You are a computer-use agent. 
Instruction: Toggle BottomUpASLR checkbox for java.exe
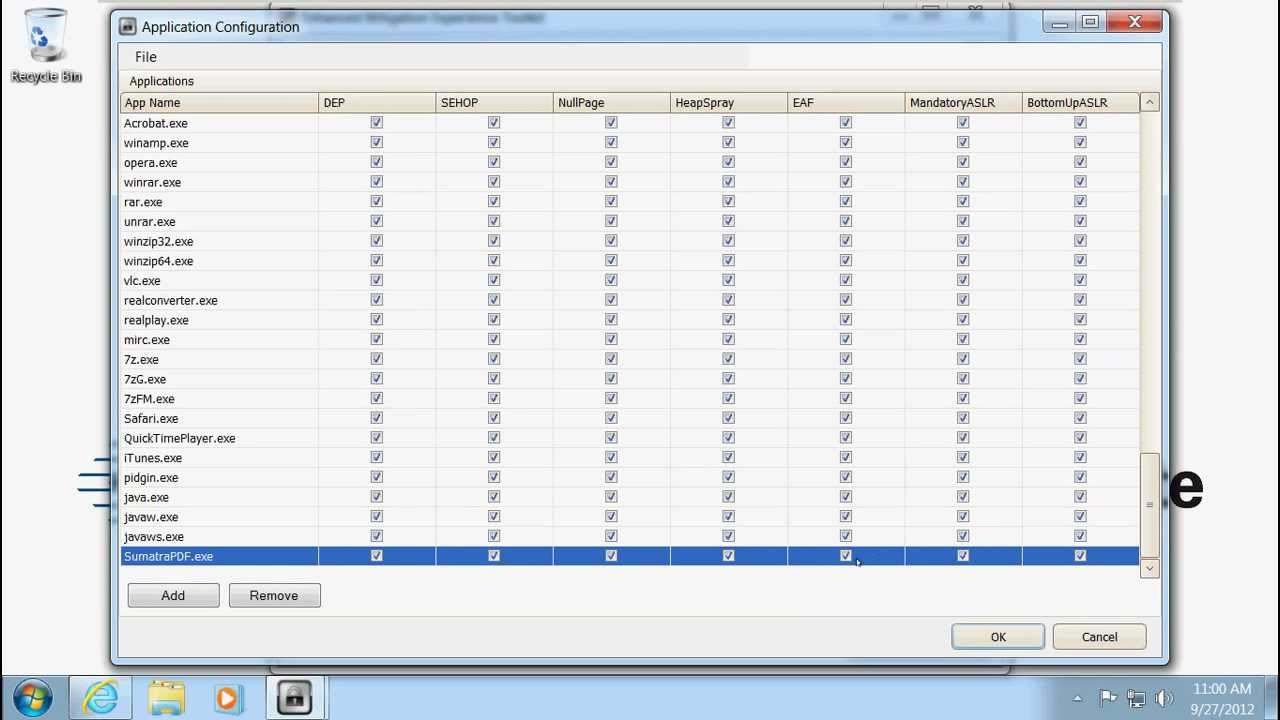pos(1080,497)
